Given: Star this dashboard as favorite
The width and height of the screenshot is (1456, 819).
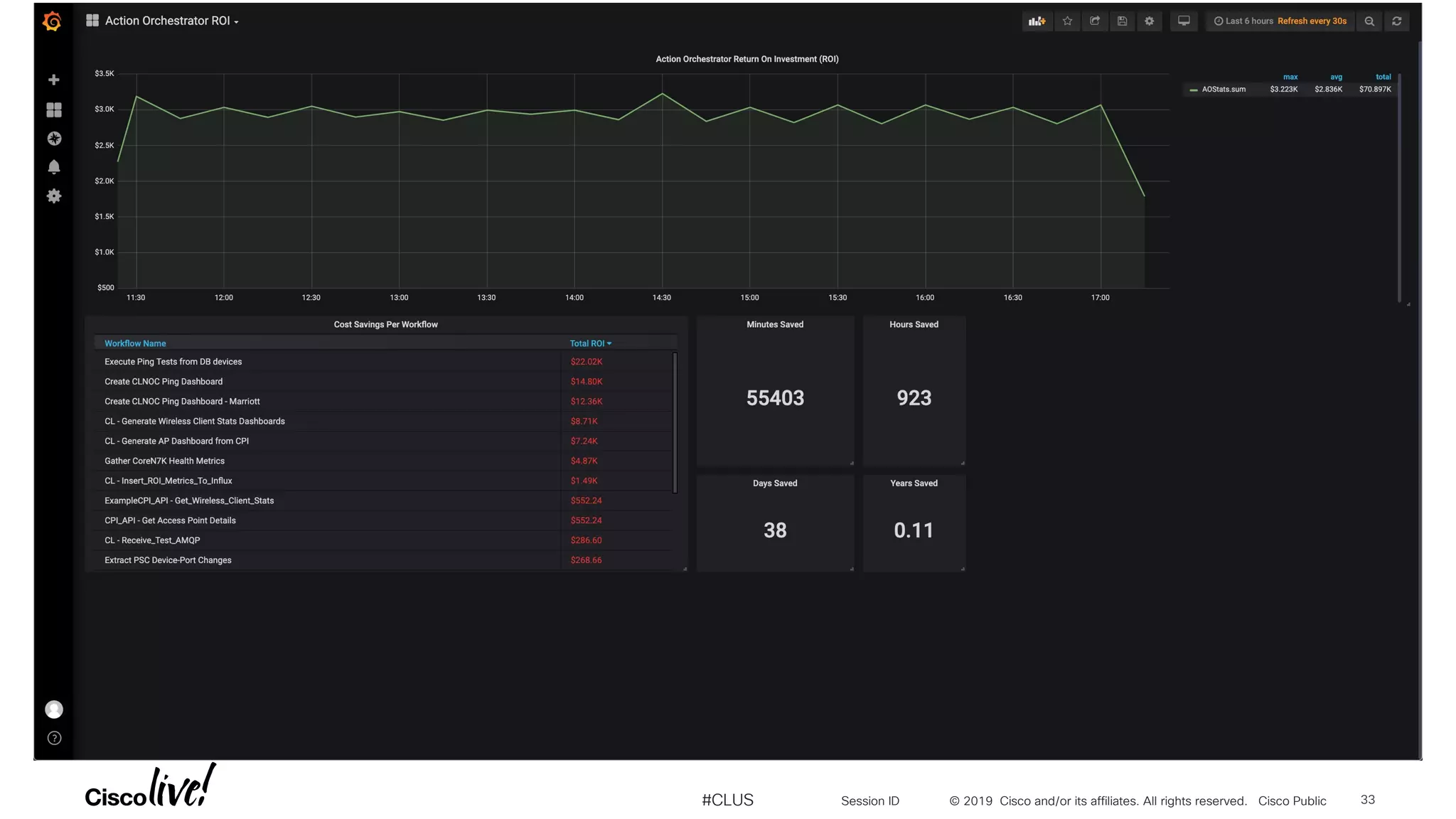Looking at the screenshot, I should (1067, 21).
